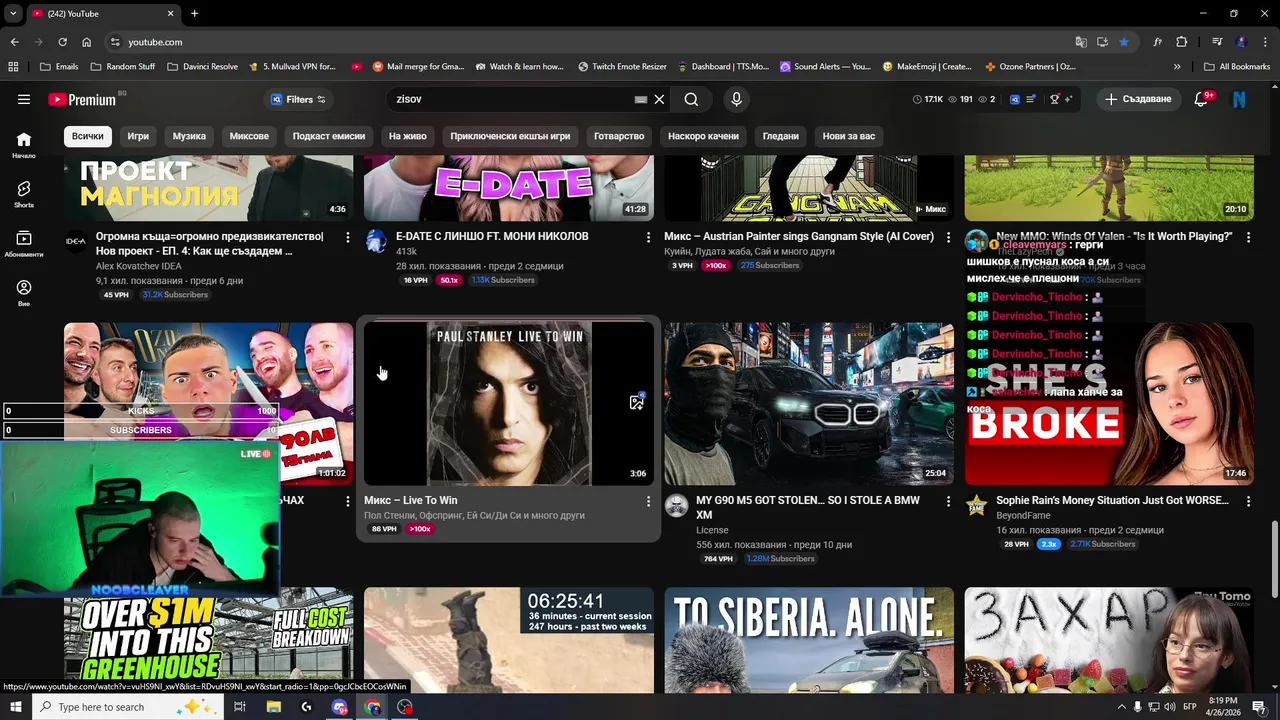The height and width of the screenshot is (720, 1280).
Task: Open the account avatar menu
Action: (x=1239, y=99)
